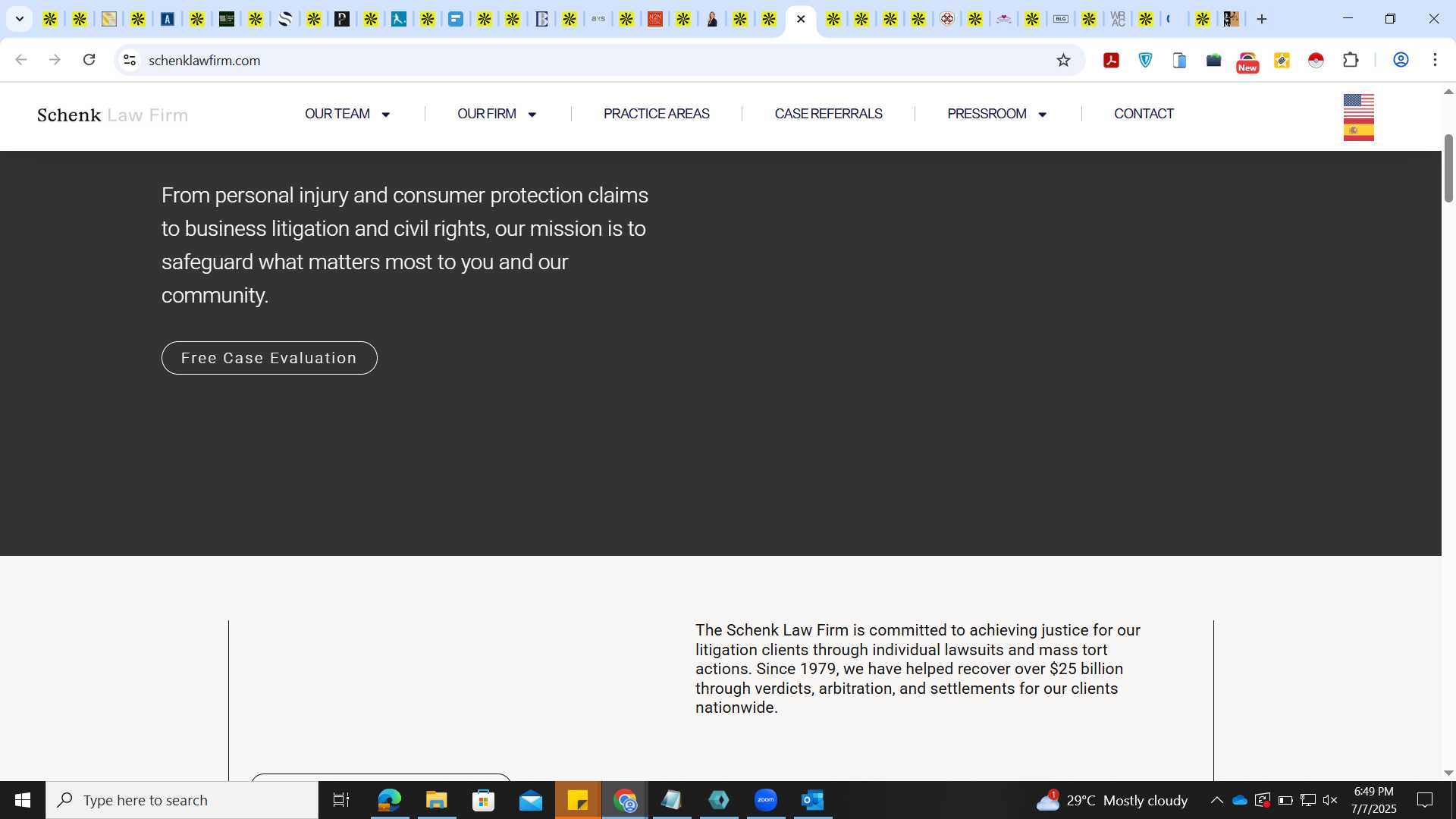Open the OUR TEAM menu item
This screenshot has height=819, width=1456.
coord(337,114)
